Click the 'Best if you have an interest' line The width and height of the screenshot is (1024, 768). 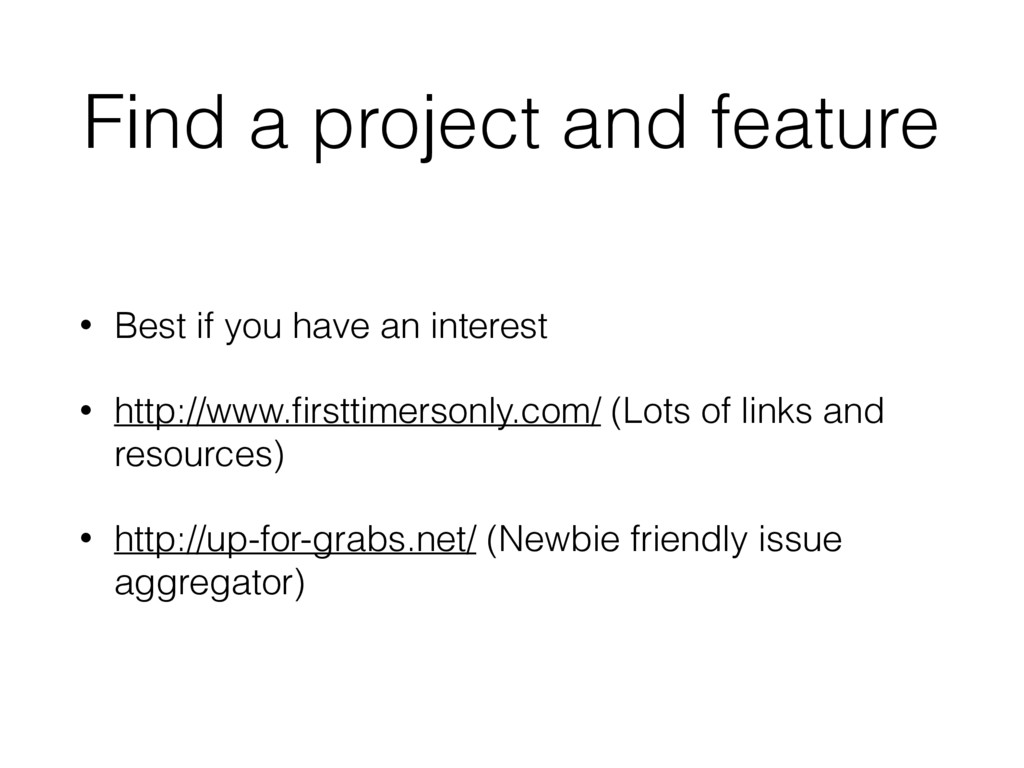330,326
